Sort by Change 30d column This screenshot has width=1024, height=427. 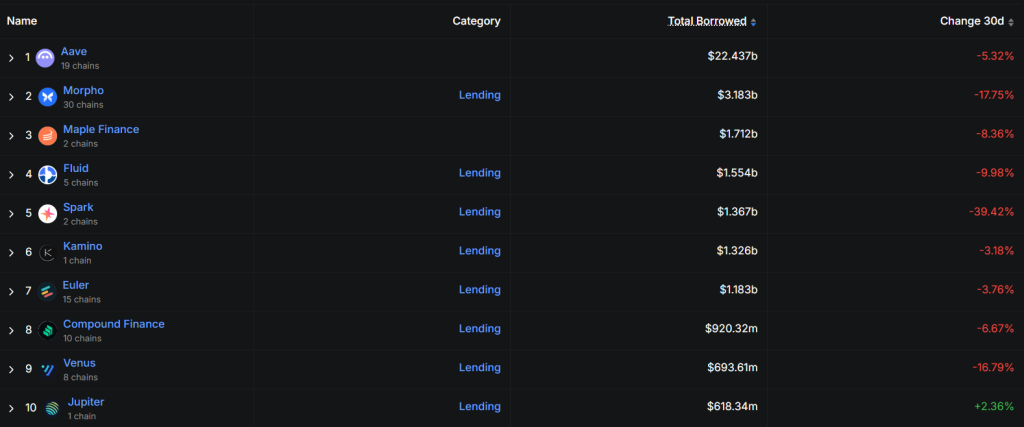coord(976,21)
